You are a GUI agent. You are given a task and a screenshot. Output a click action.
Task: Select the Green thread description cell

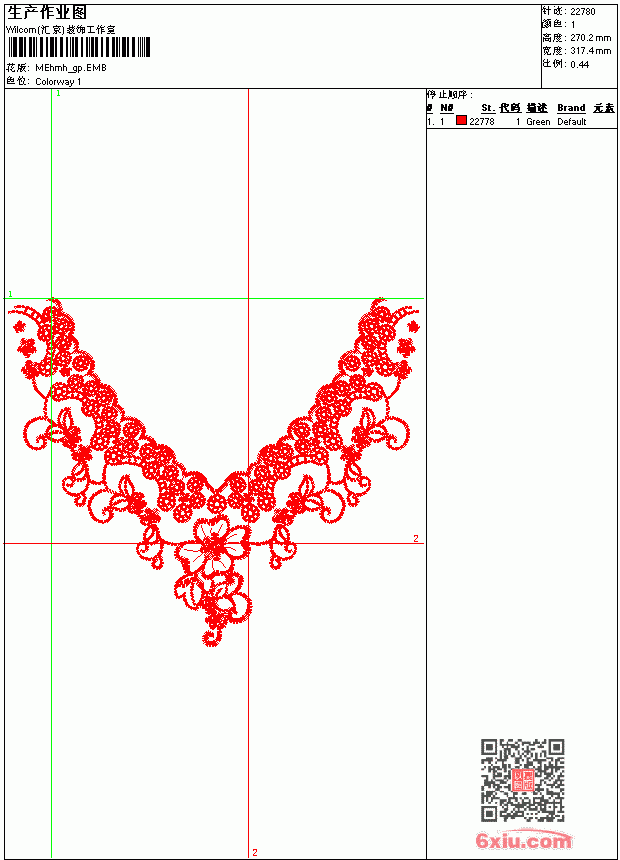(x=538, y=122)
